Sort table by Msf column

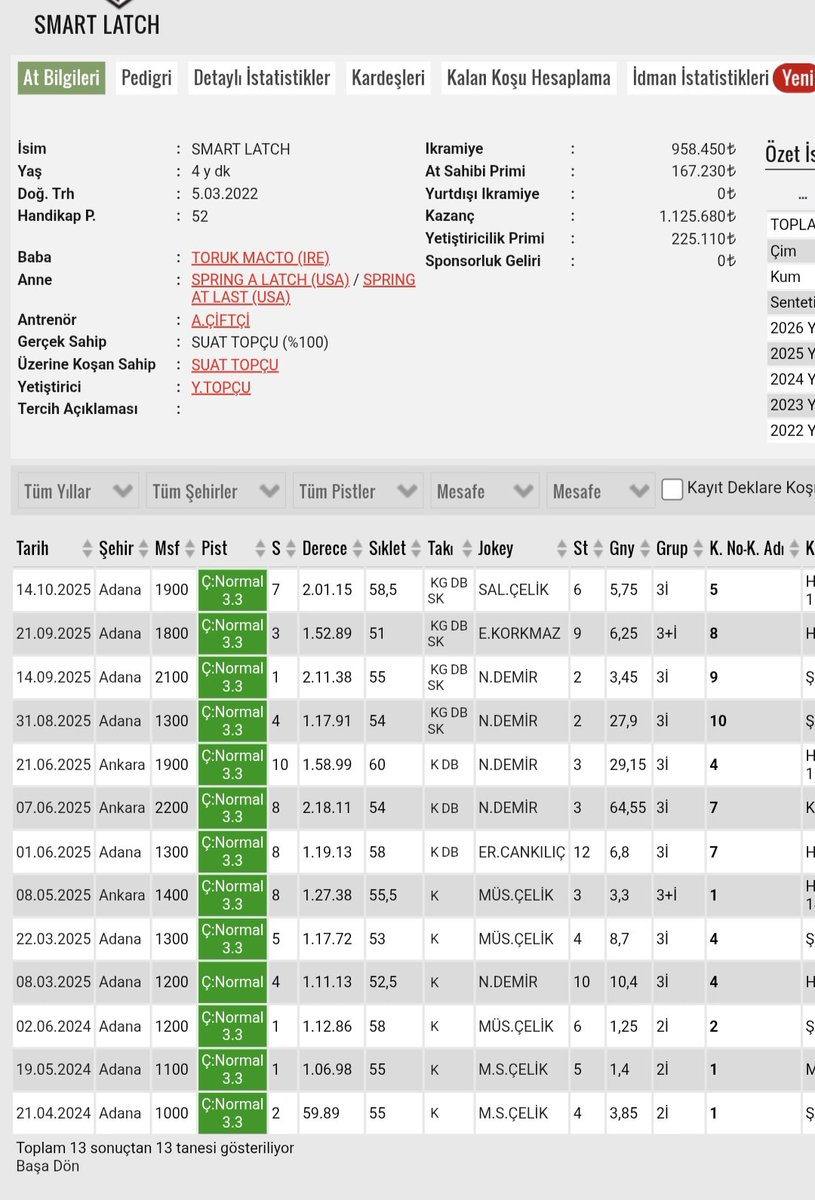point(172,548)
